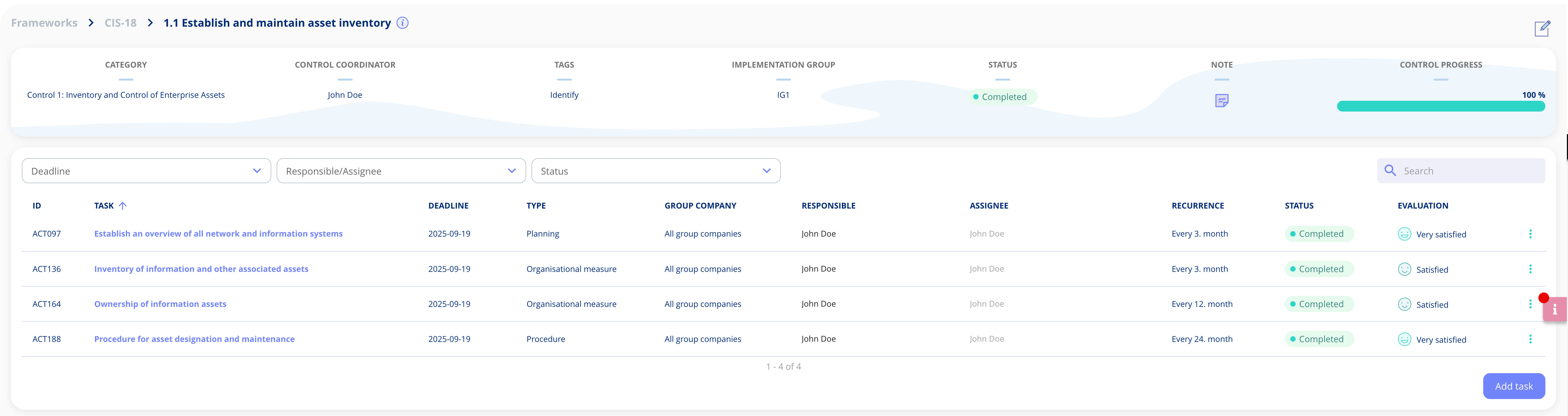
Task: Open Ownership of information assets task
Action: coord(160,304)
